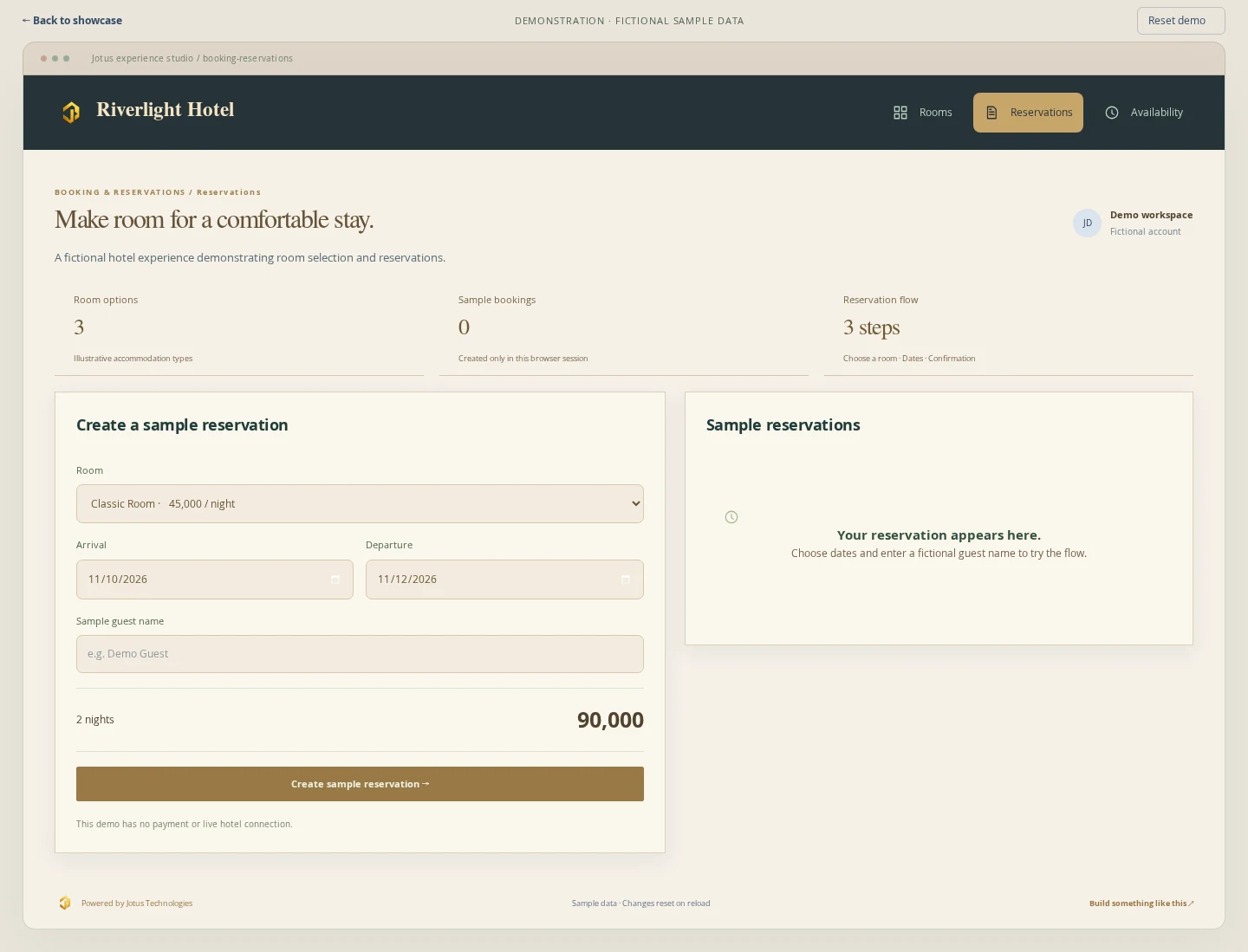Click the Riverlight Hotel title text
Viewport: 1248px width, 952px height.
(166, 110)
